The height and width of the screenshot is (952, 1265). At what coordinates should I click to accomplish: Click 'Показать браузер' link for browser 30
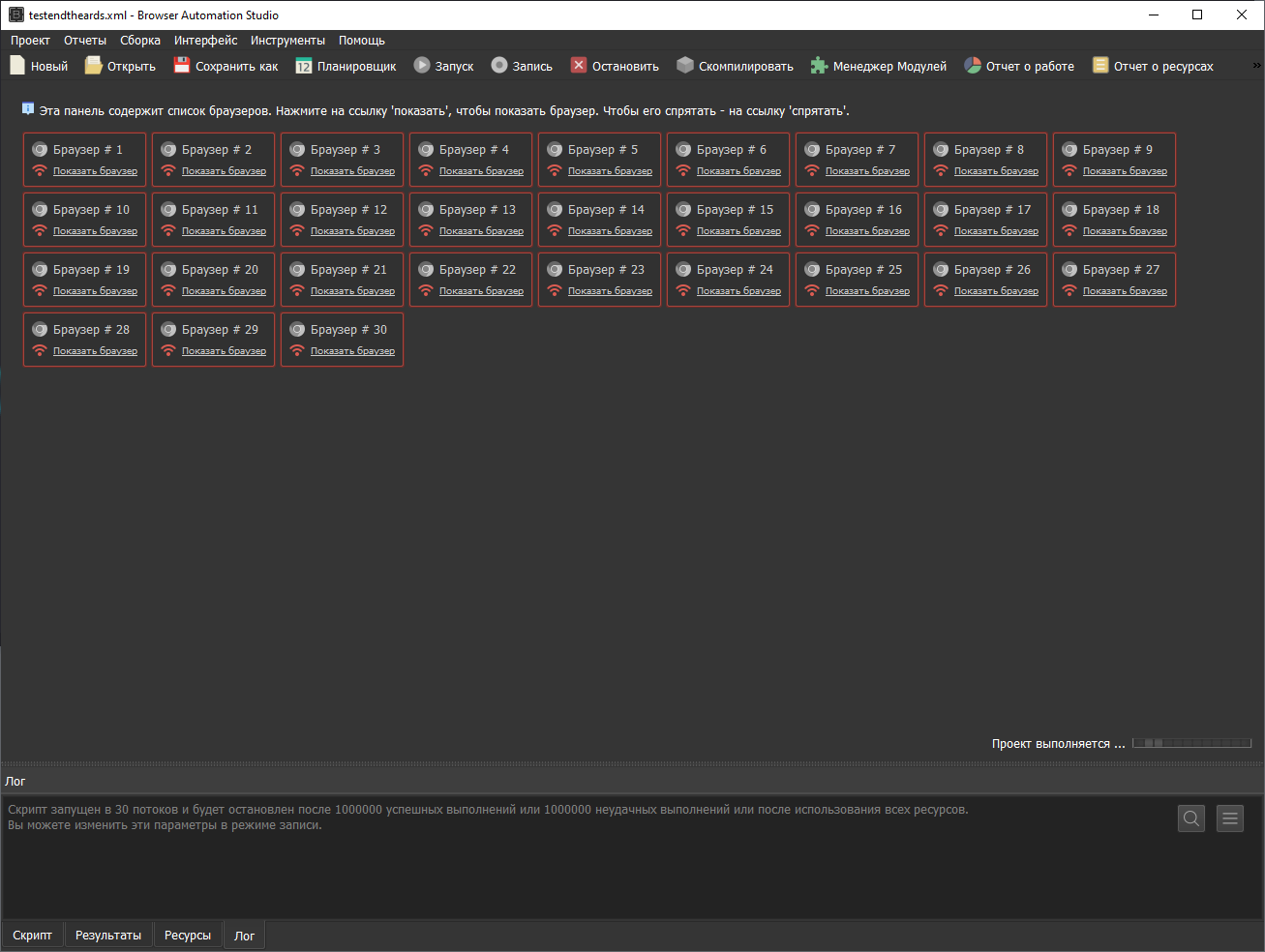pos(352,351)
